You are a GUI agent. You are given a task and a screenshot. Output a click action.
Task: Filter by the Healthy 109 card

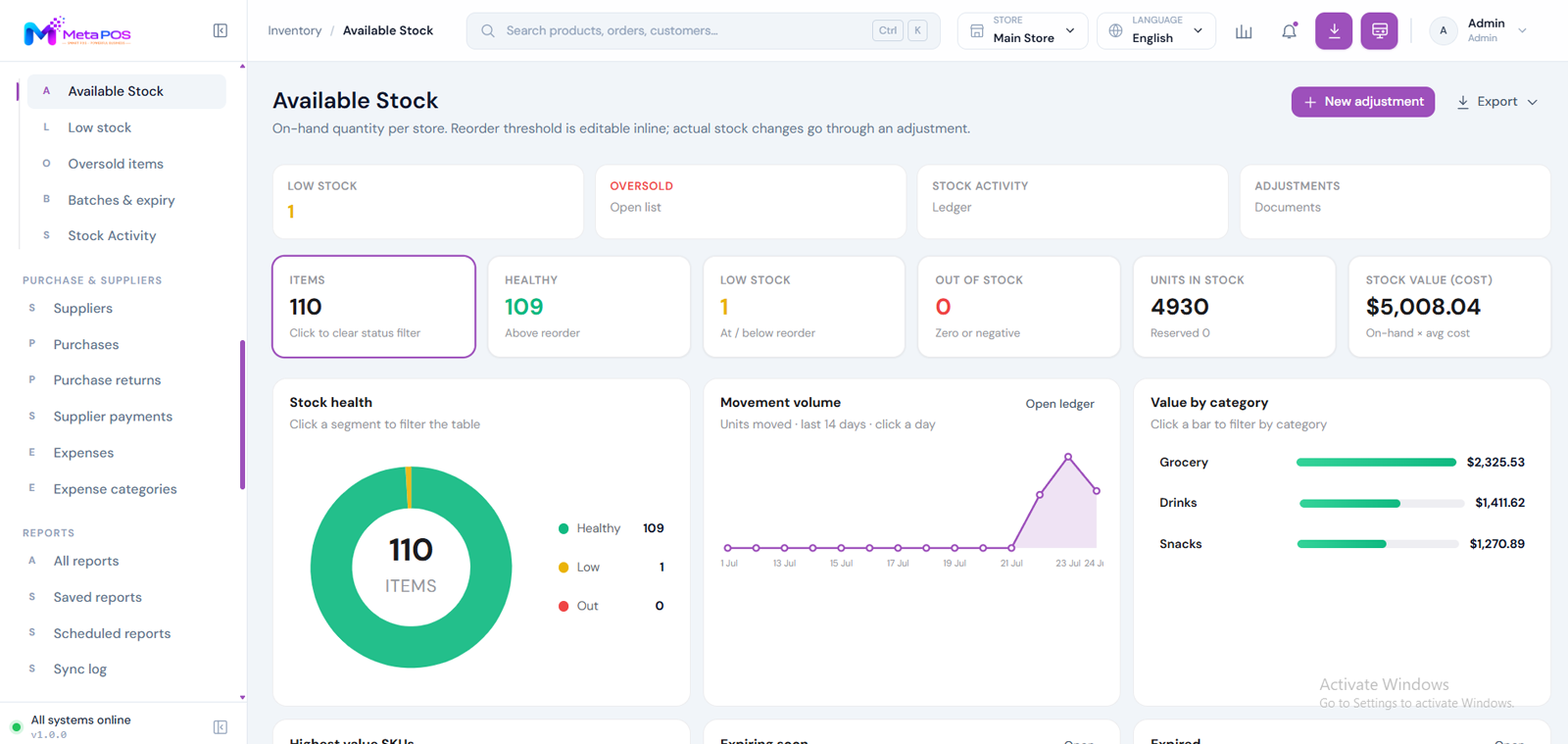[589, 307]
